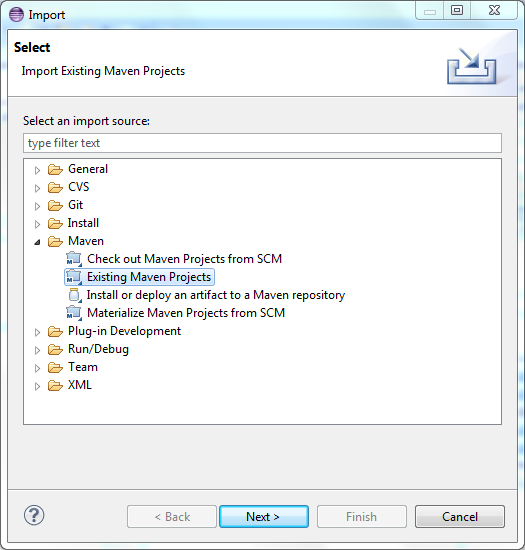Select Install or deploy an artifact entry

point(216,295)
